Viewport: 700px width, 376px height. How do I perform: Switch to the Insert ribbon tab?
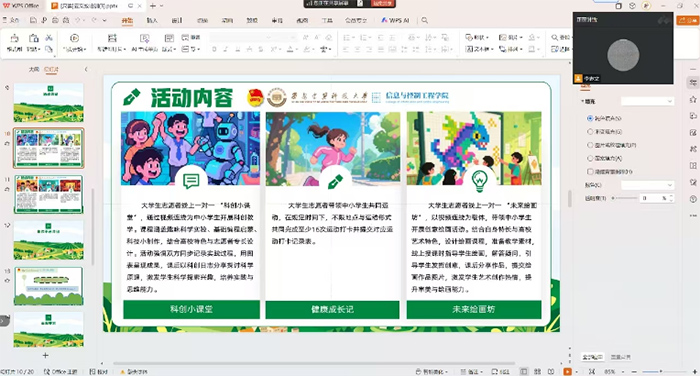pyautogui.click(x=152, y=20)
